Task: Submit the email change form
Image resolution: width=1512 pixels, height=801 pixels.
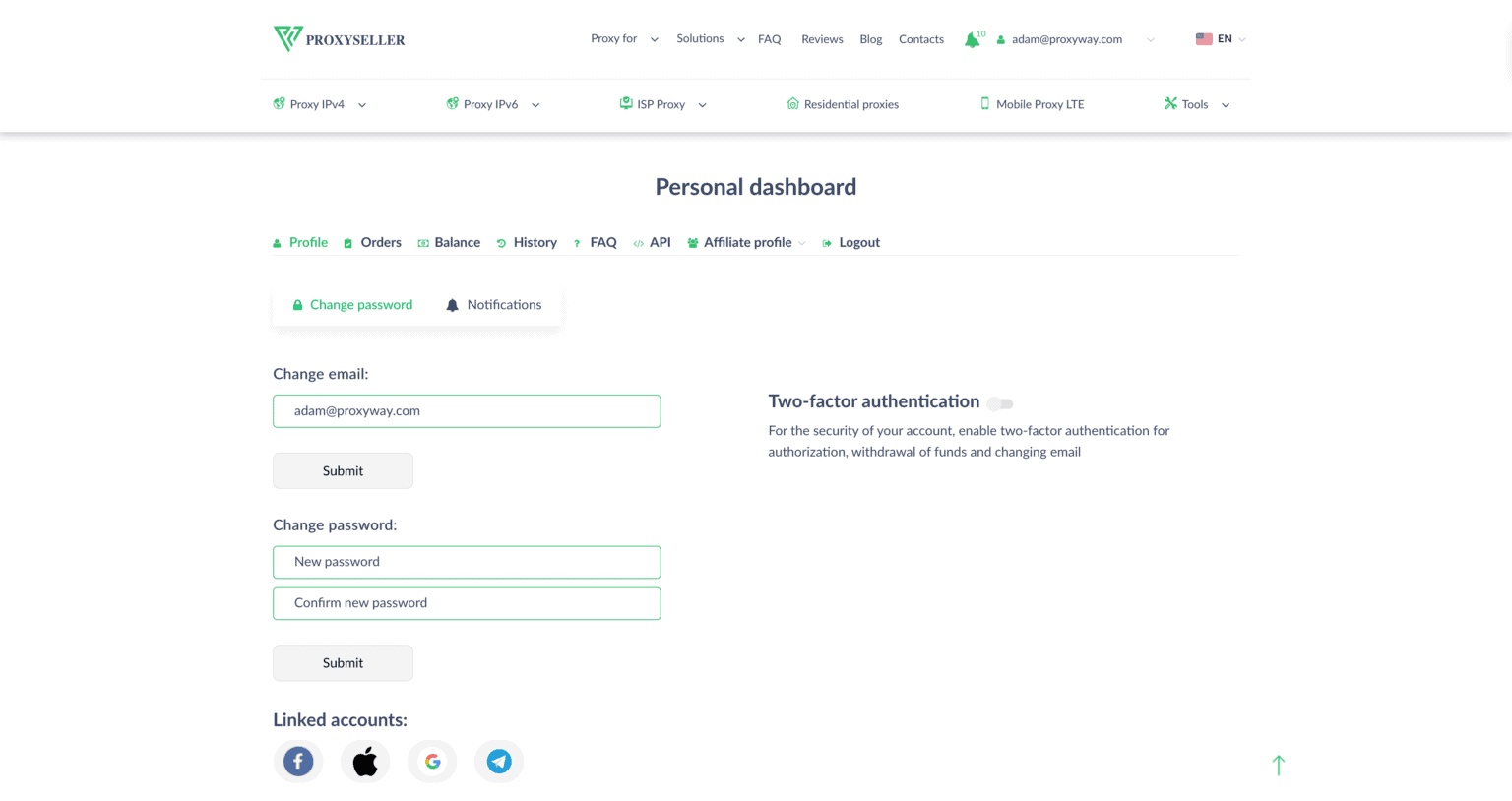Action: tap(343, 470)
